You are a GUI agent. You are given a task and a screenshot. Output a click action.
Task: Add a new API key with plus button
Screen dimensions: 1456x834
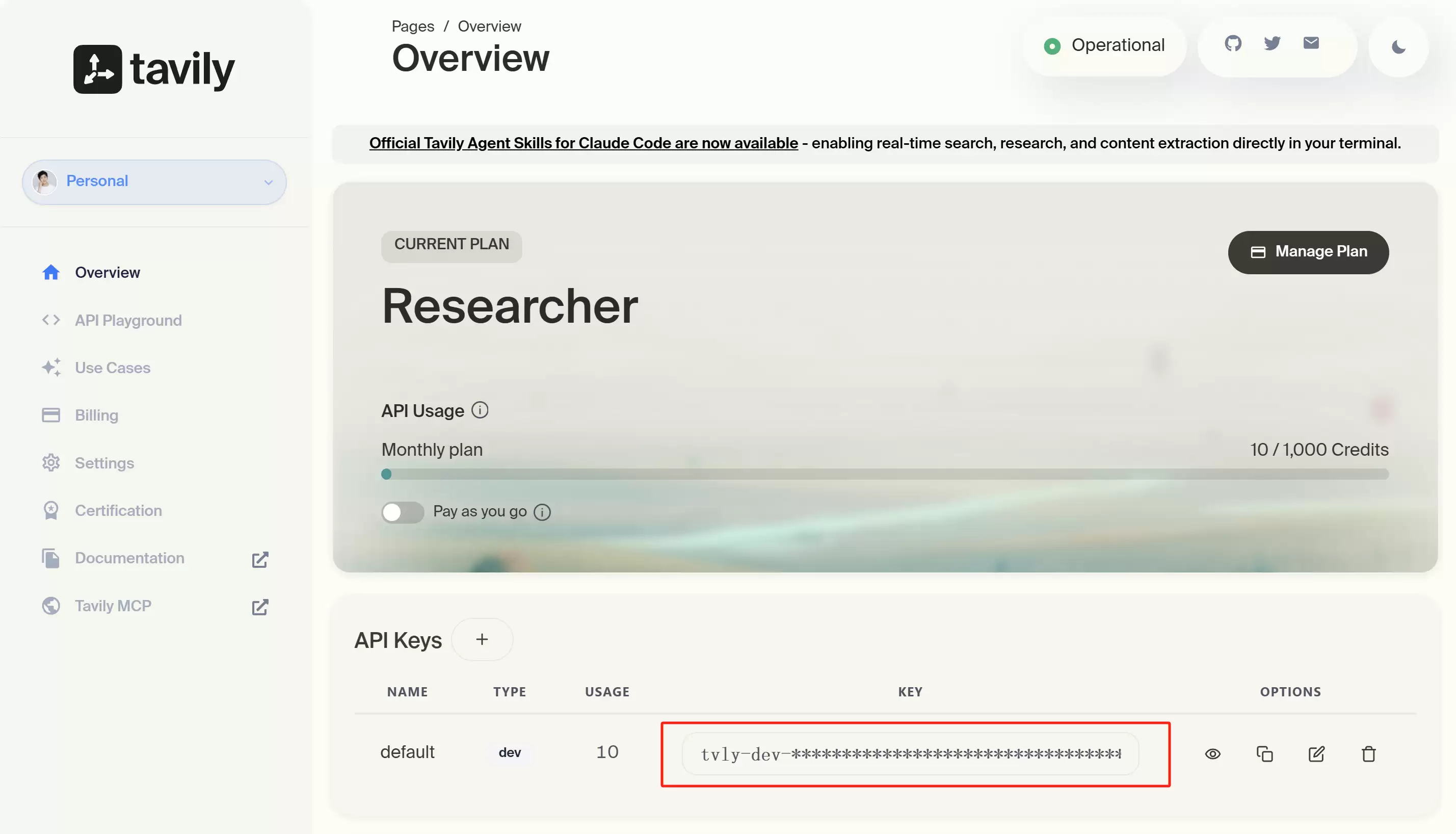click(482, 639)
